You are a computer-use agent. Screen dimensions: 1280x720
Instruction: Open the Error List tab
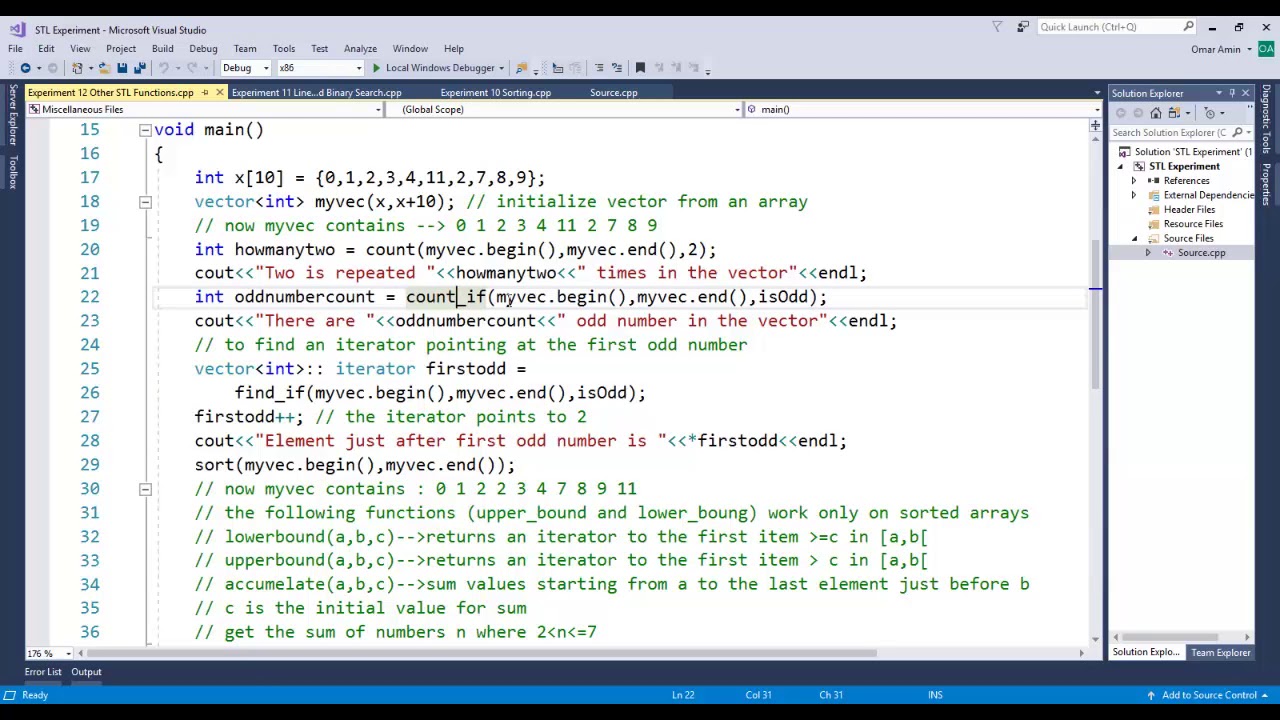coord(43,672)
